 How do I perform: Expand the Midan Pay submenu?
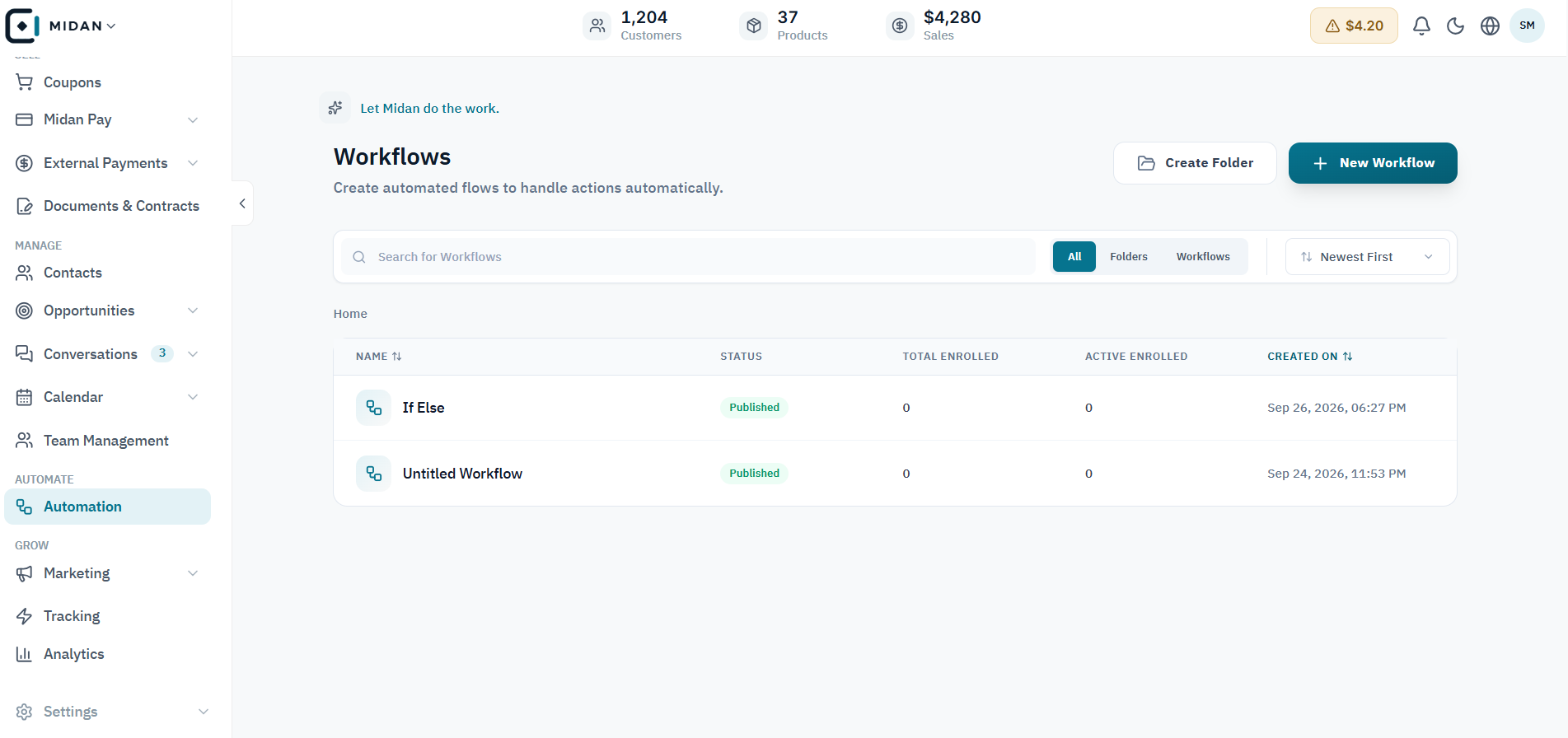click(x=193, y=120)
